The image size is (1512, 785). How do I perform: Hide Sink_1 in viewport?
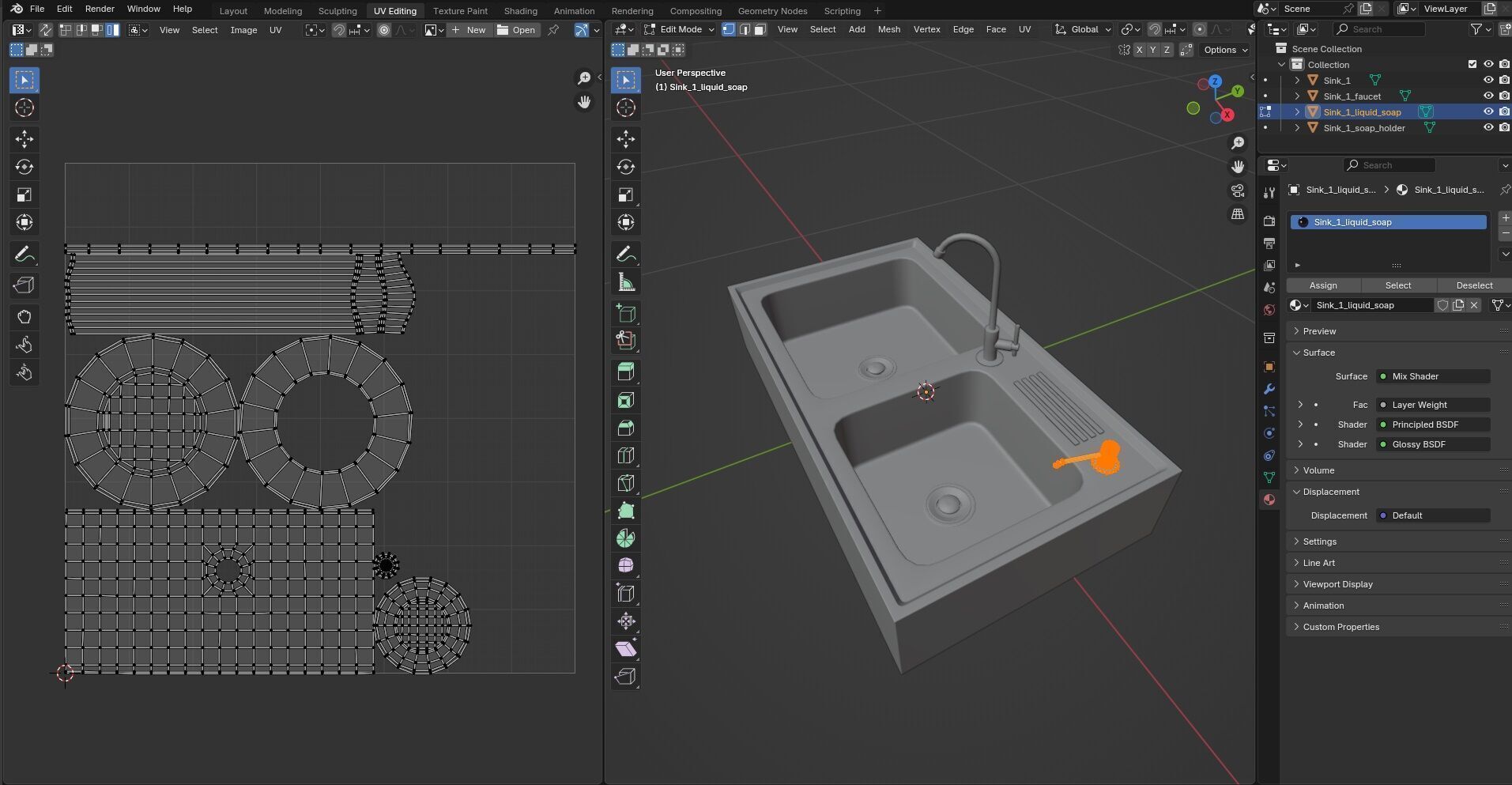tap(1488, 80)
